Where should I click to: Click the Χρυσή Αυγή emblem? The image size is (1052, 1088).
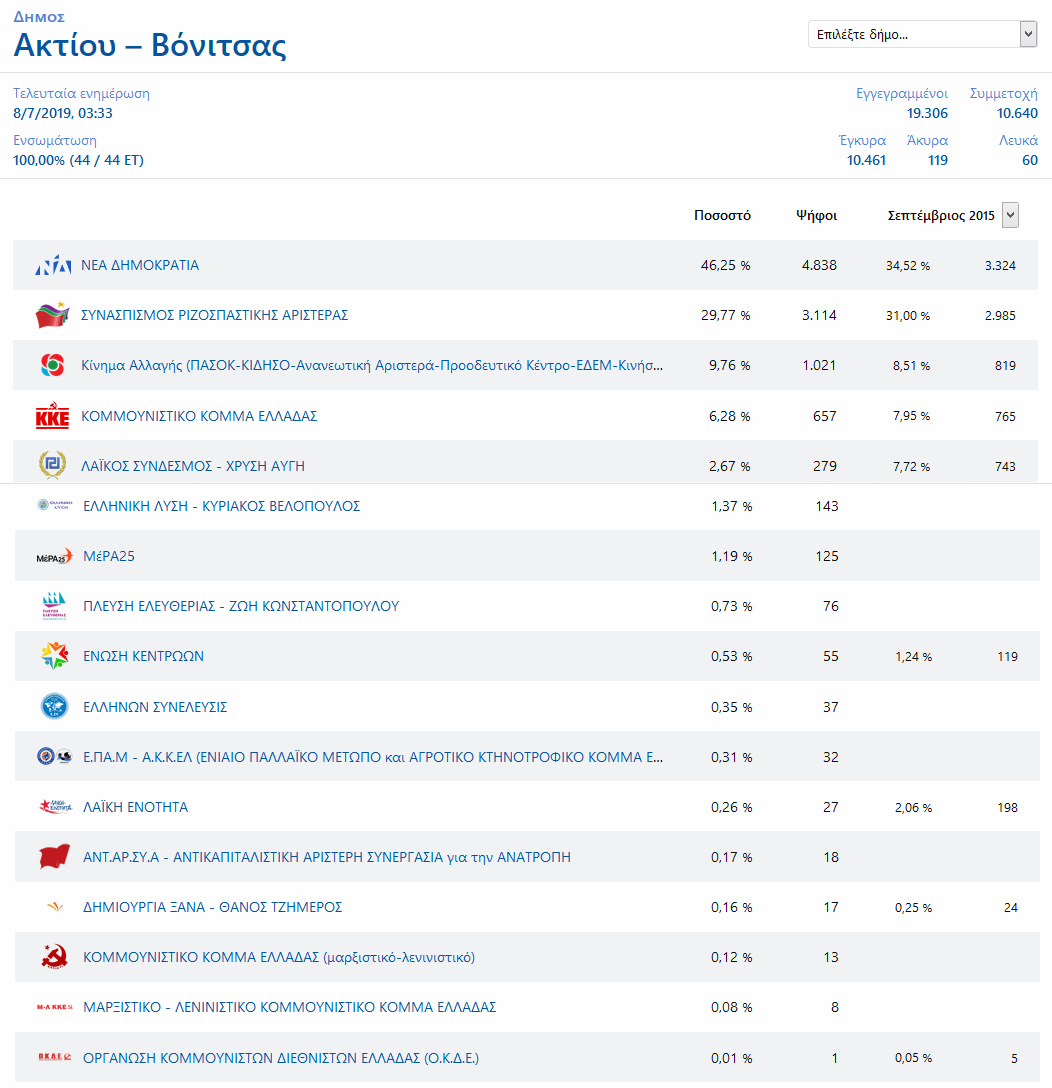point(53,465)
